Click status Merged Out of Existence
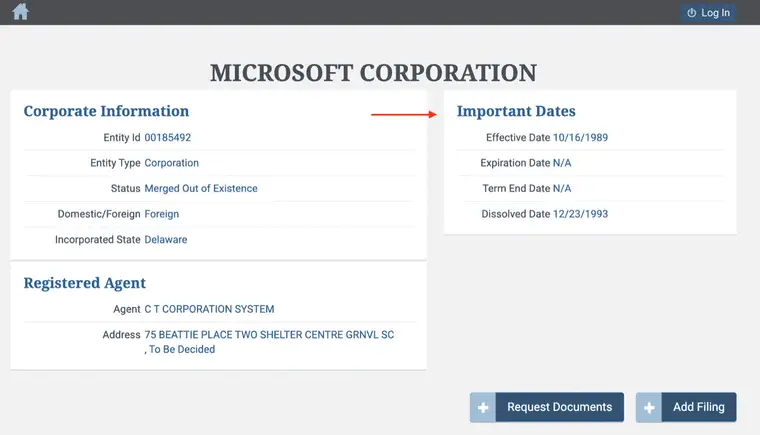This screenshot has height=435, width=760. pos(201,189)
